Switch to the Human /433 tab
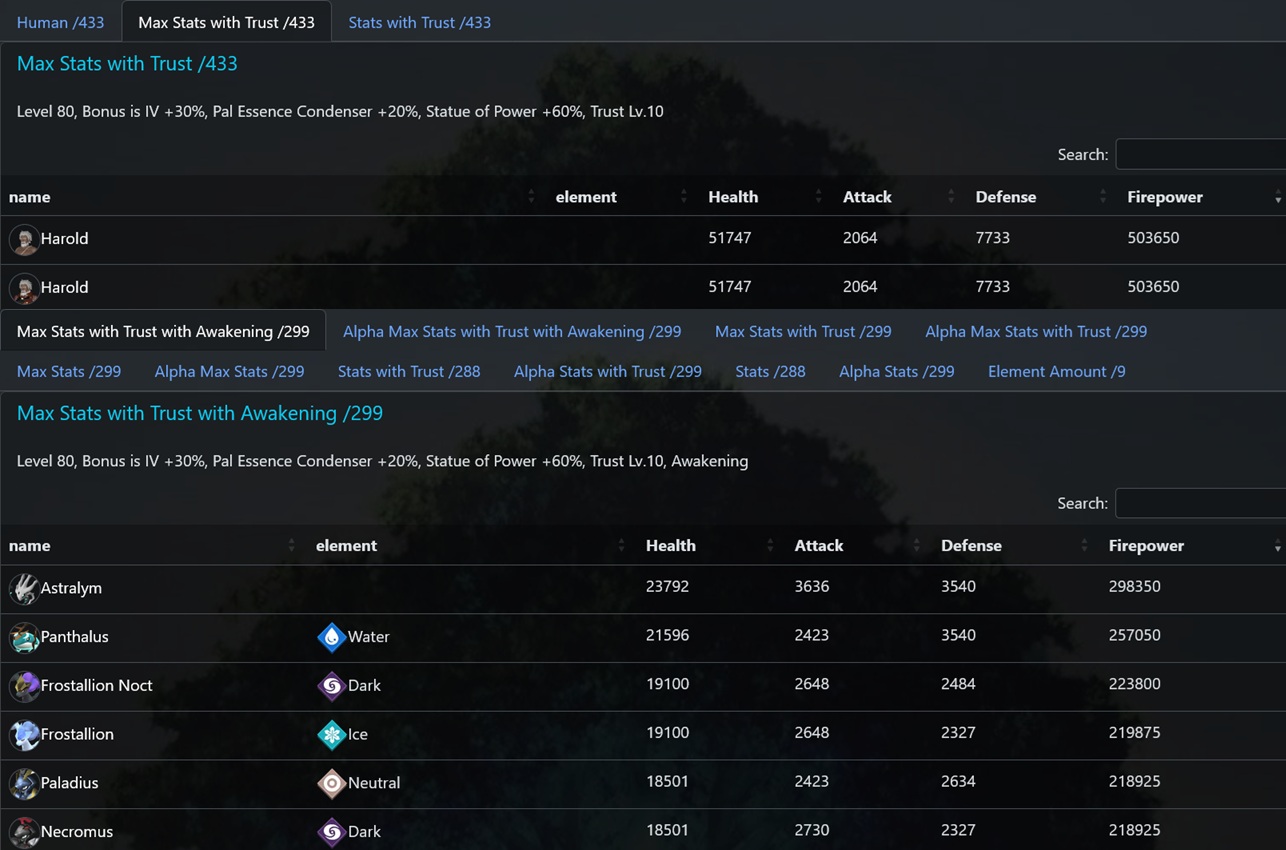This screenshot has width=1286, height=850. click(x=60, y=22)
